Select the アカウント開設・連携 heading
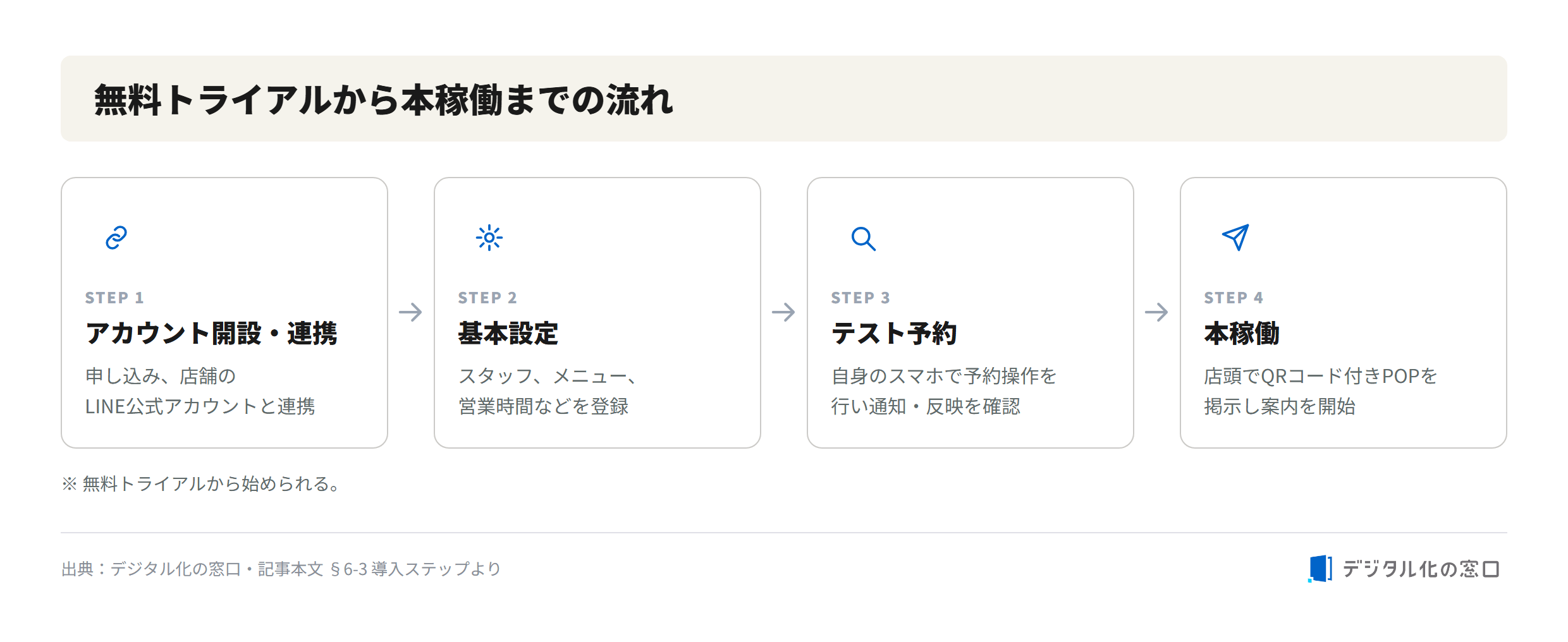 pos(211,334)
